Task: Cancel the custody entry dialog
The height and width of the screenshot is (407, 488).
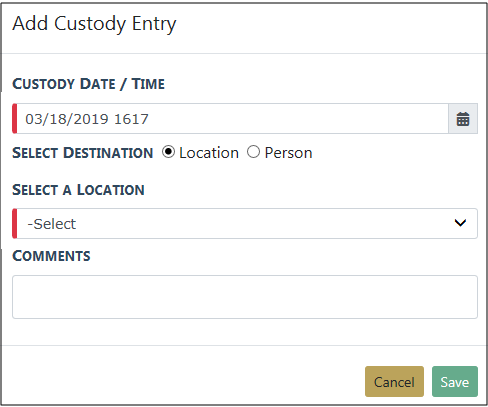Action: pos(394,382)
